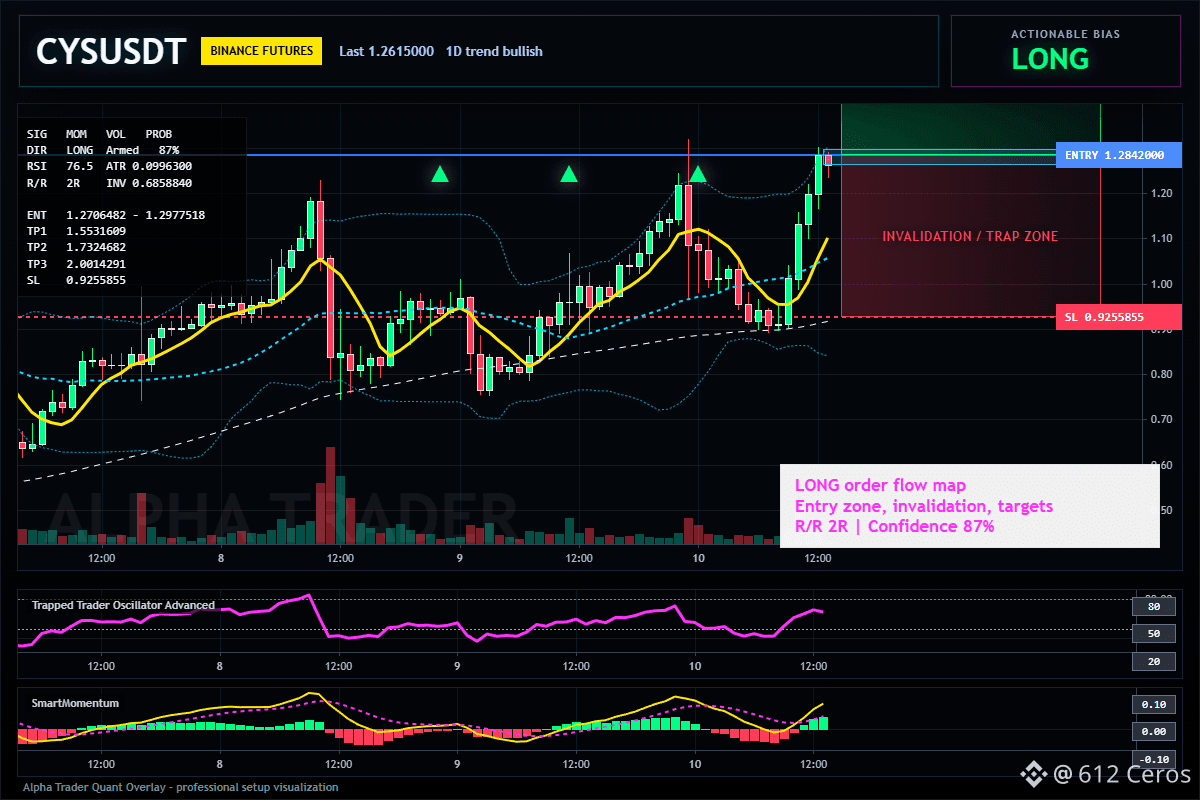
Task: Click Entry zone, invalidation, targets annotation text
Action: [x=924, y=506]
